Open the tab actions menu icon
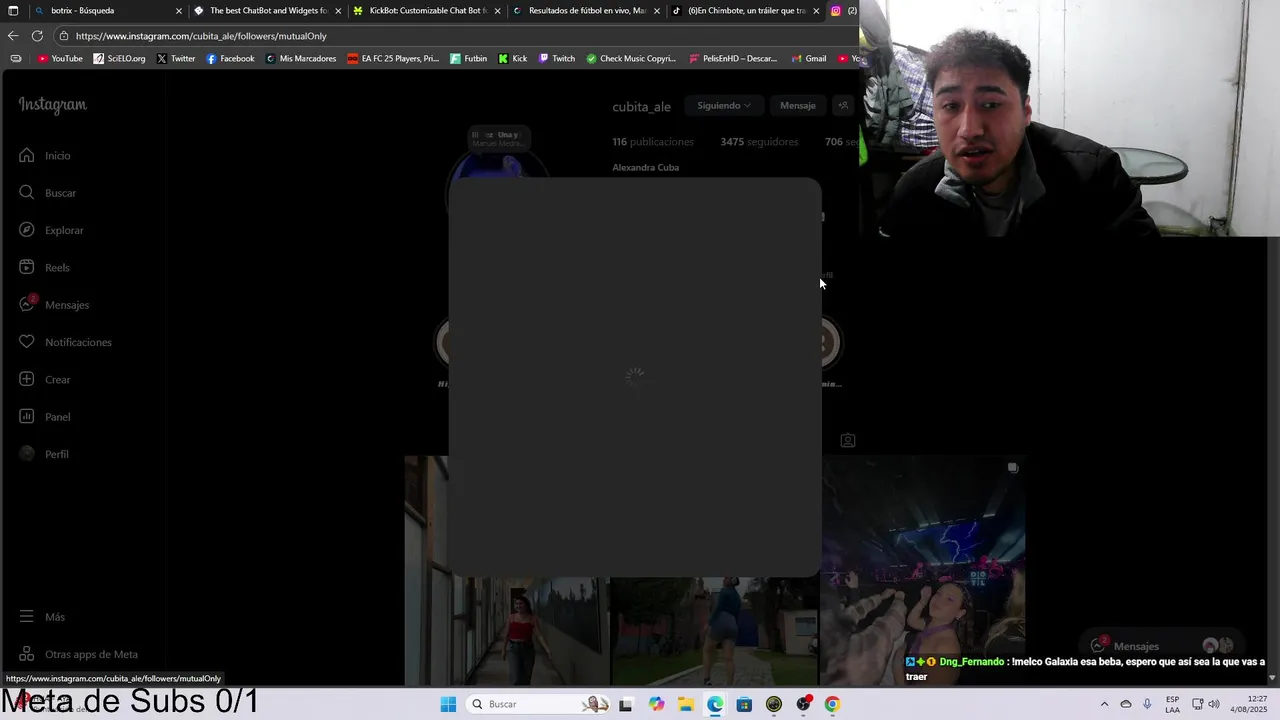This screenshot has width=1280, height=720. tap(13, 11)
